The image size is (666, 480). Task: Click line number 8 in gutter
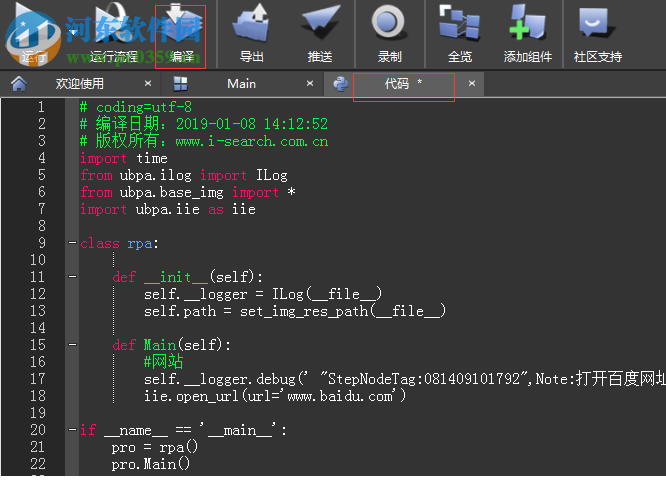41,226
